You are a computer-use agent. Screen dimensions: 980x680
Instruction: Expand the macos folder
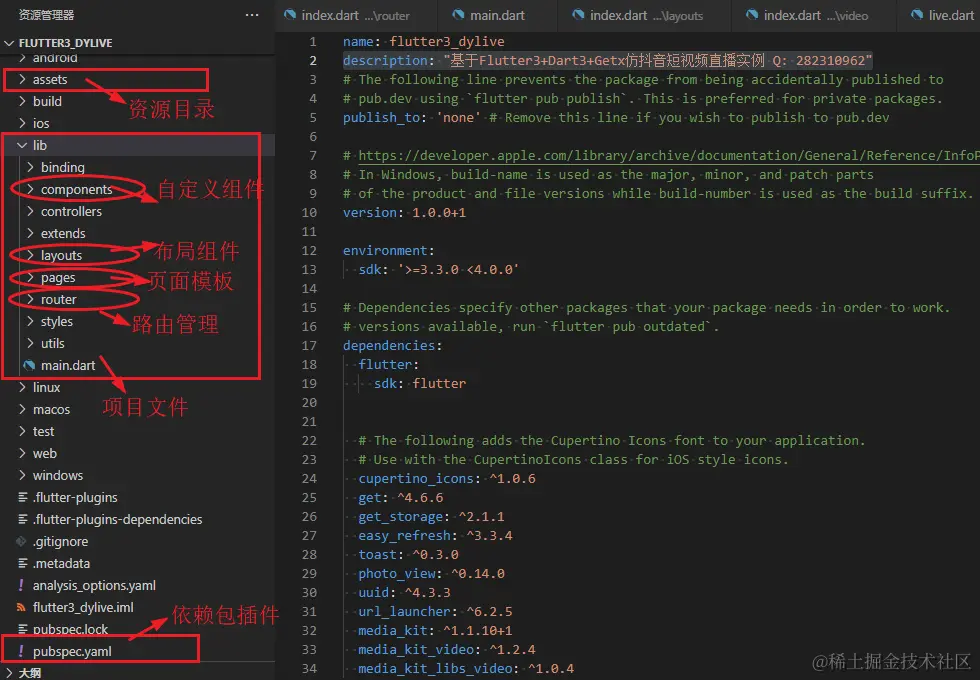point(22,409)
